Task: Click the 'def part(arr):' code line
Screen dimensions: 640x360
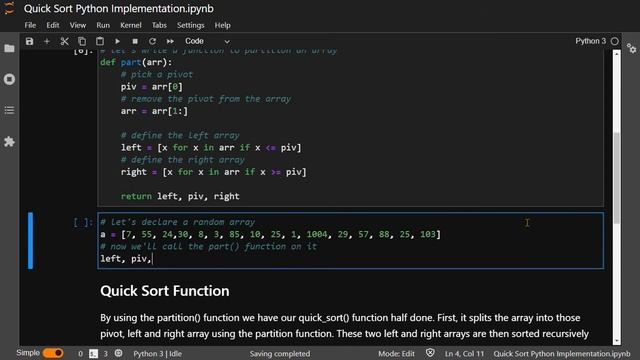Action: (136, 62)
